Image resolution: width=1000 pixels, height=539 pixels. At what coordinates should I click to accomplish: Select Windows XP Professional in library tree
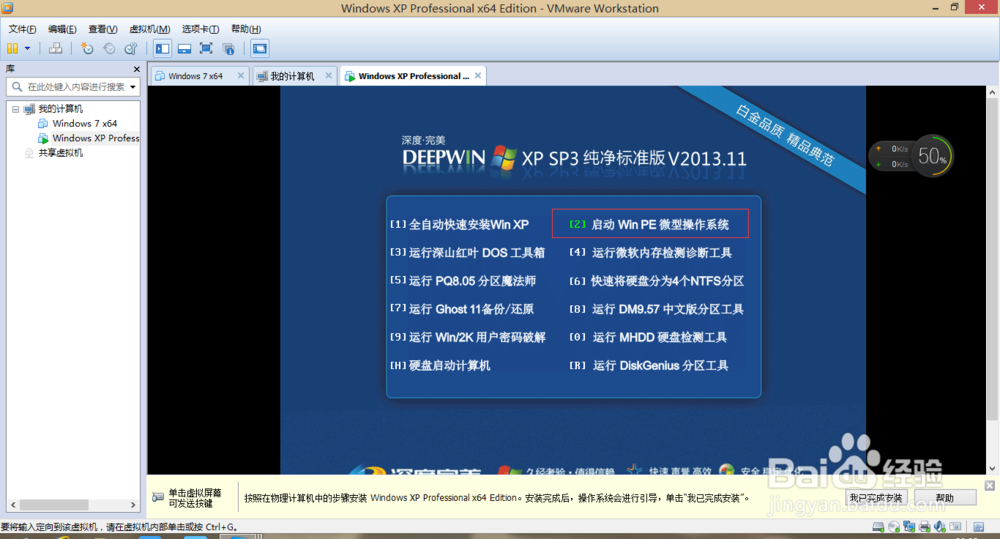click(96, 138)
